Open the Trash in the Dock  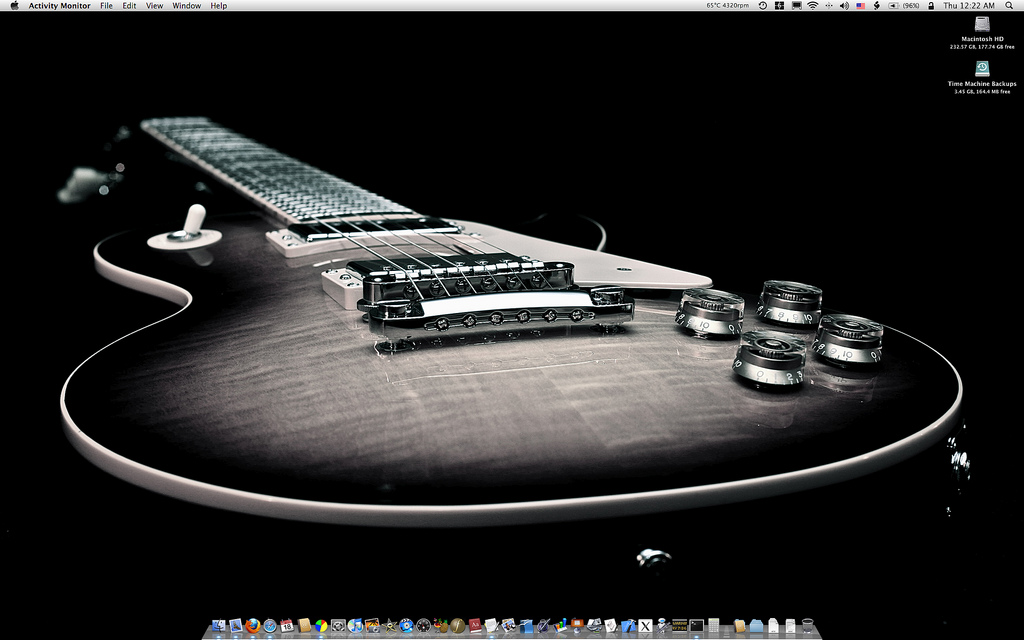808,626
